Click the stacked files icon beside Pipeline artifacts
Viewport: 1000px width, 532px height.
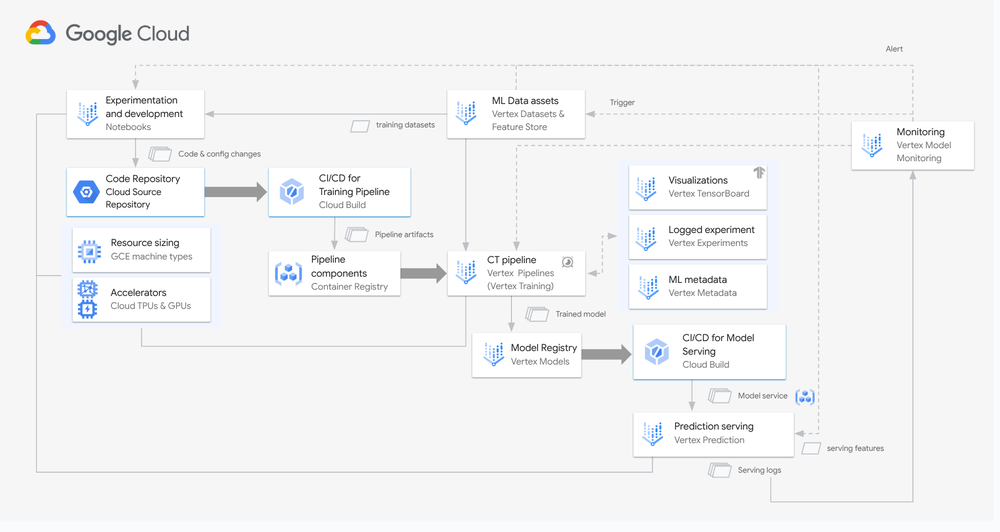357,235
